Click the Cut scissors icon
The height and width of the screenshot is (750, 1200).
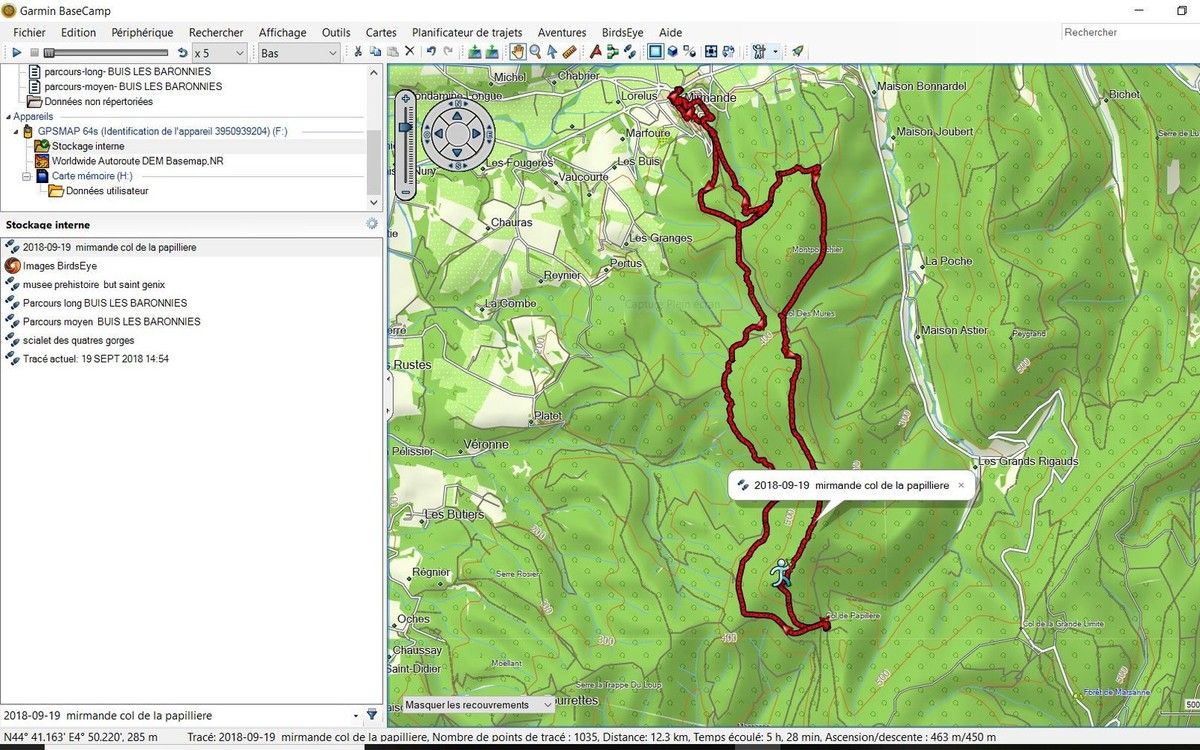click(358, 52)
